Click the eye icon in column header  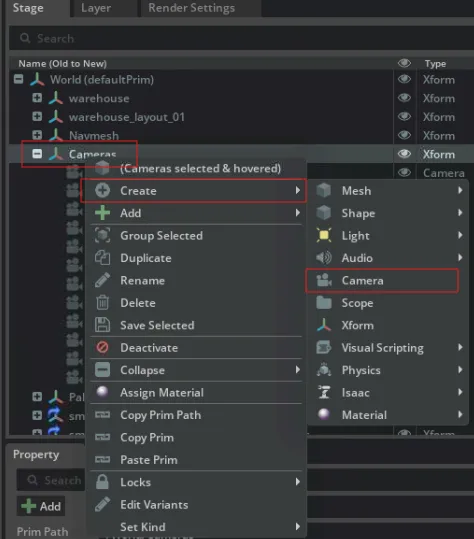[404, 63]
